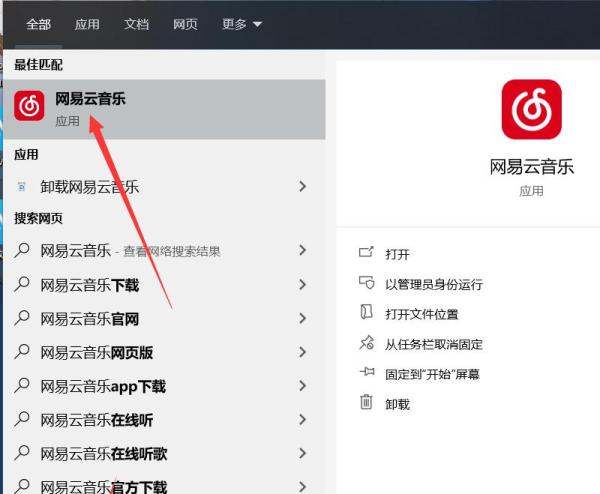Click search icon beside 网易云音乐官网
Viewport: 600px width, 494px height.
[22, 318]
